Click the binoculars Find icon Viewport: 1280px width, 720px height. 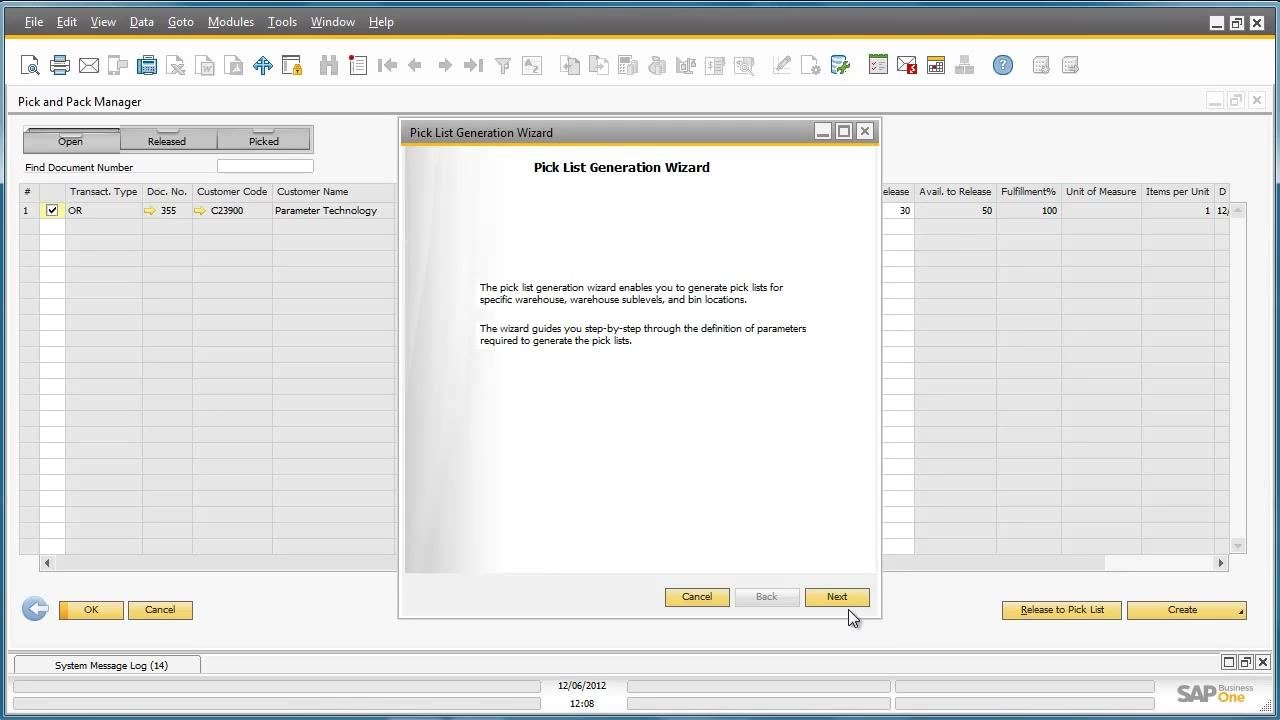[329, 66]
